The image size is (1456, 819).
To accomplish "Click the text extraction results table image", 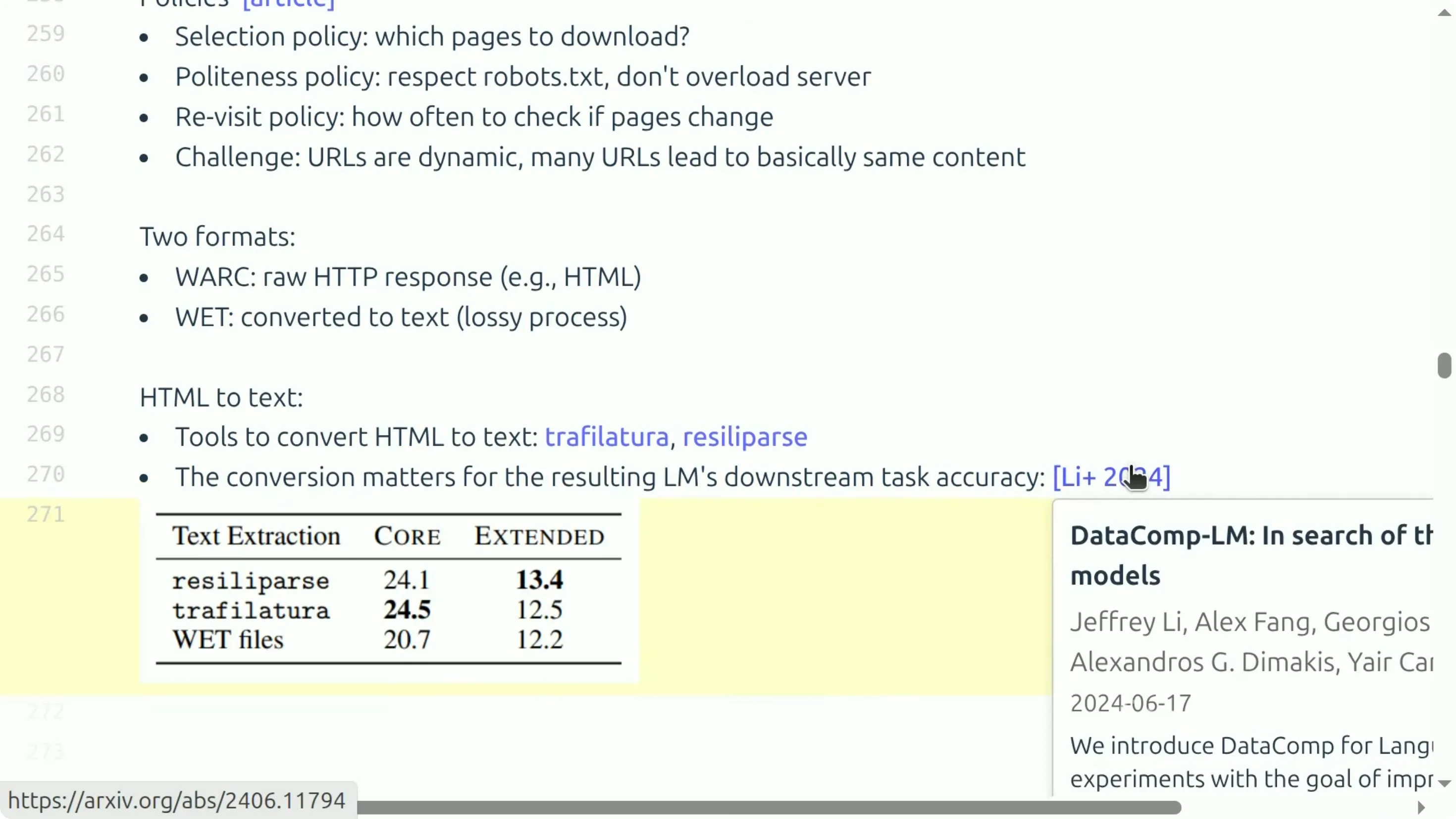I will click(389, 590).
